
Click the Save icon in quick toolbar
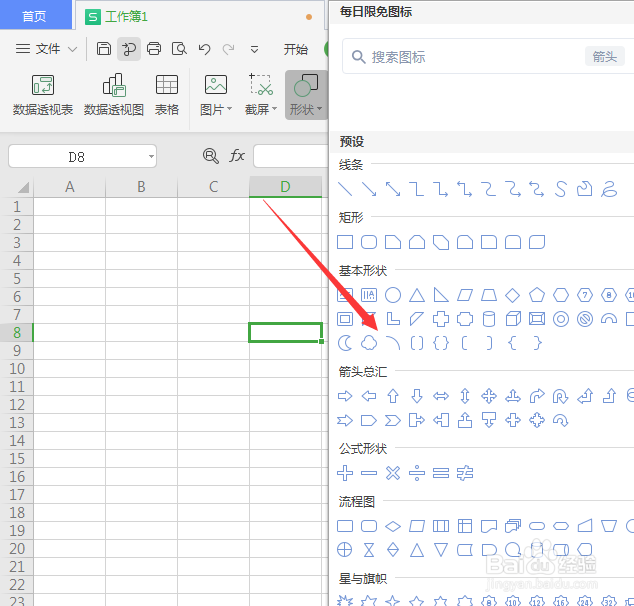[x=104, y=49]
